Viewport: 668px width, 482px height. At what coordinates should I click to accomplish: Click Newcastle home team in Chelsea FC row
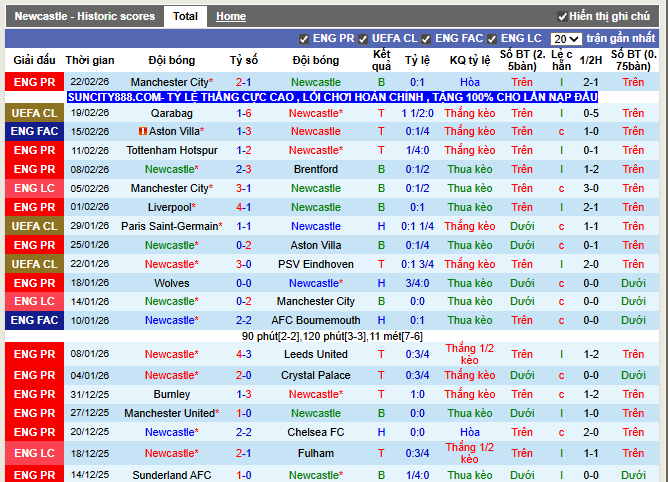pos(172,432)
